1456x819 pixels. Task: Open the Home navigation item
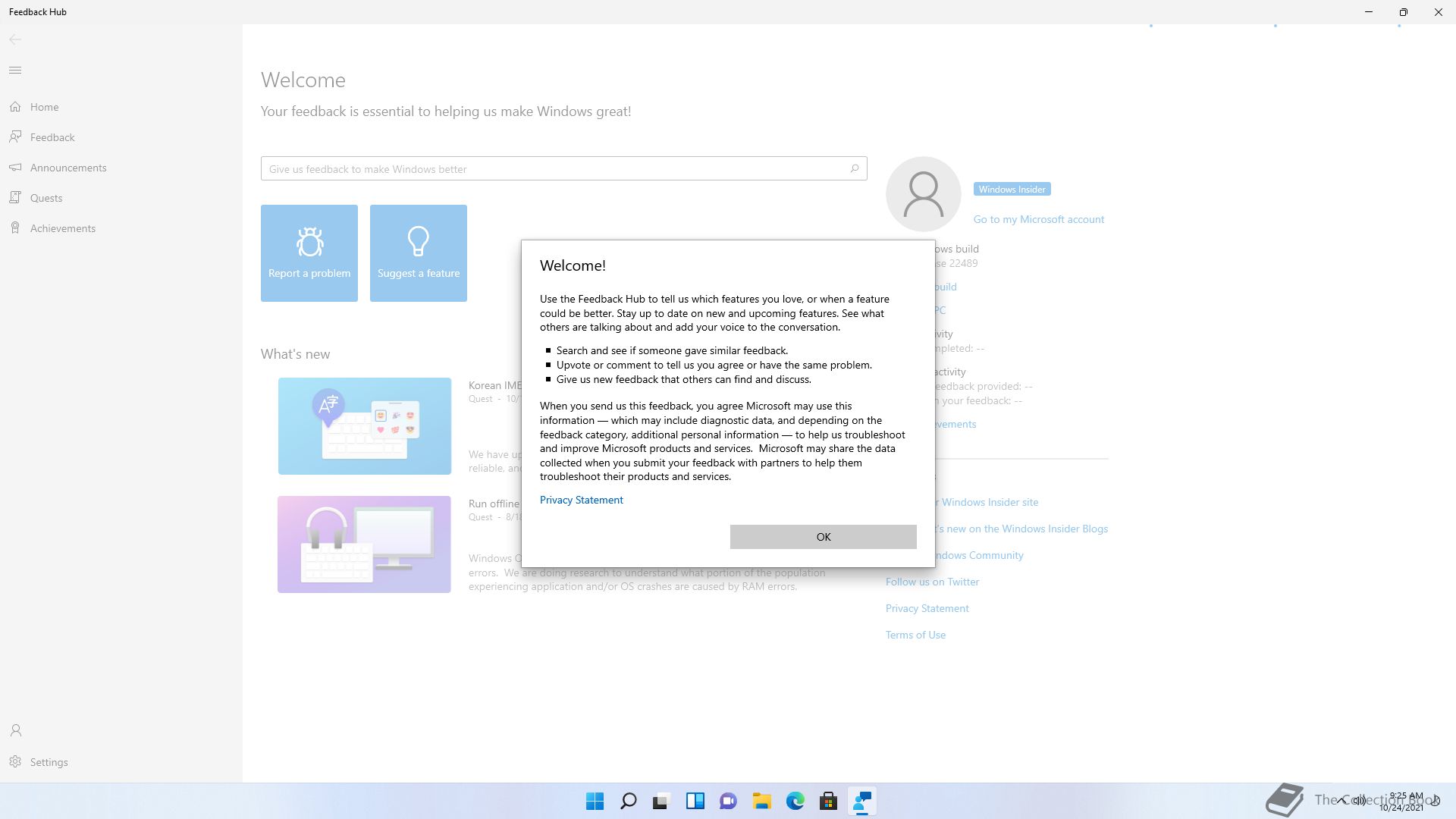[121, 107]
